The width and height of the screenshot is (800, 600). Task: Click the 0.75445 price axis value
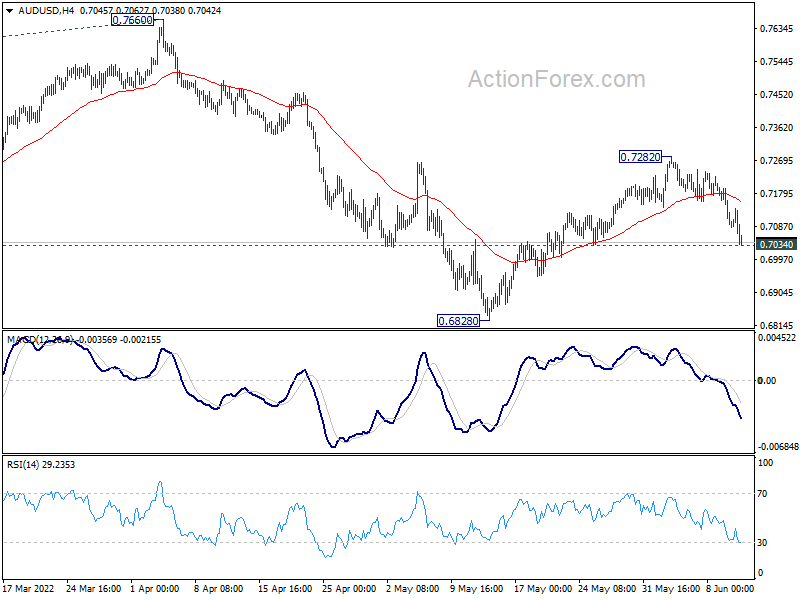(777, 62)
